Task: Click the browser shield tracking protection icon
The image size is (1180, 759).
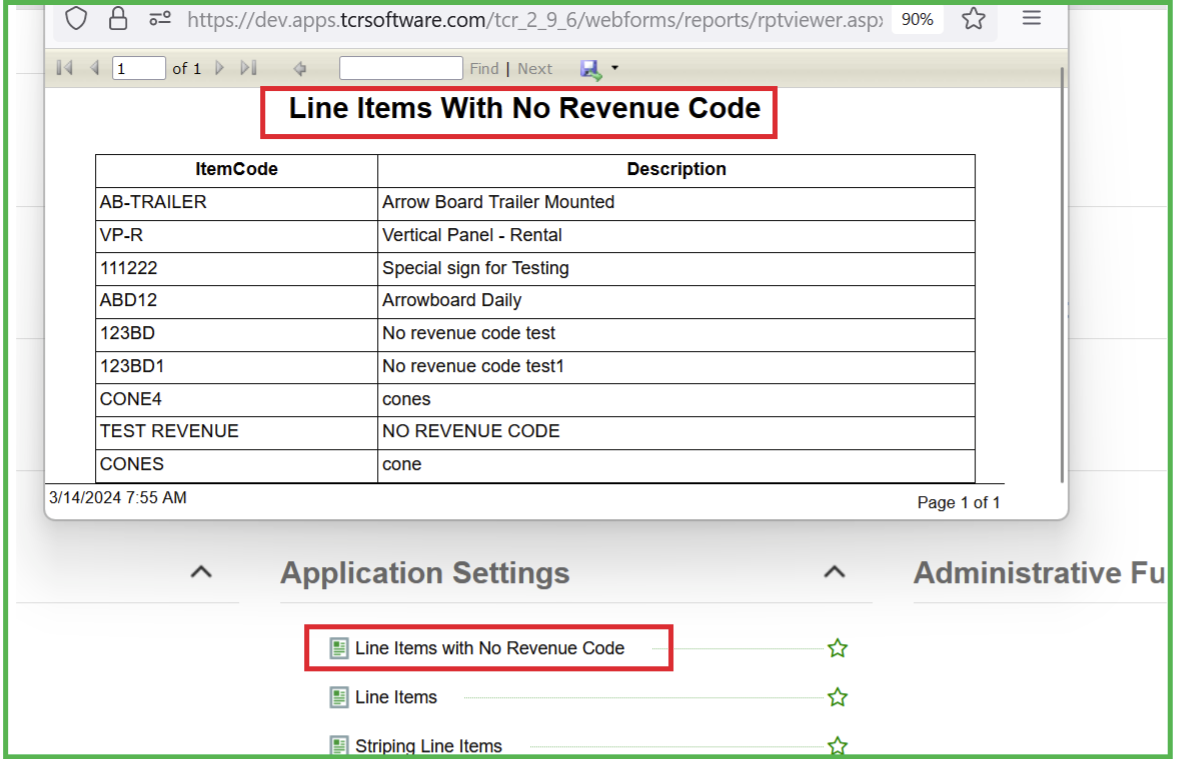Action: pos(77,19)
